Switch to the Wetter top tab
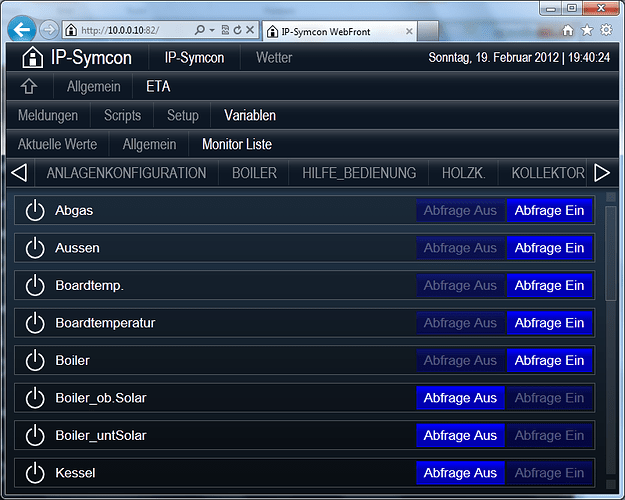Viewport: 625px width, 500px height. [x=274, y=57]
